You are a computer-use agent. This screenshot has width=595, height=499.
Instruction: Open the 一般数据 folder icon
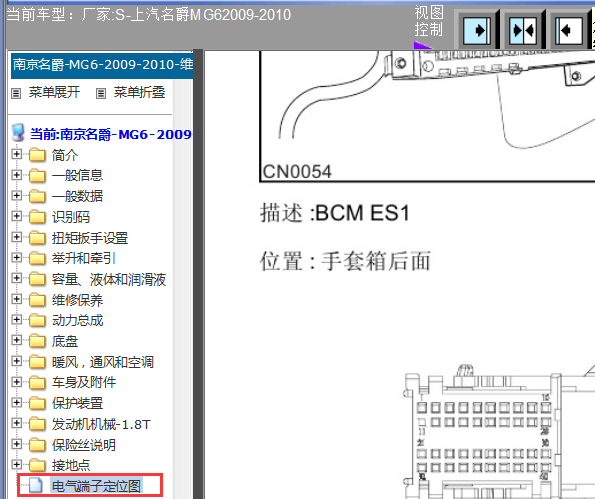coord(37,196)
